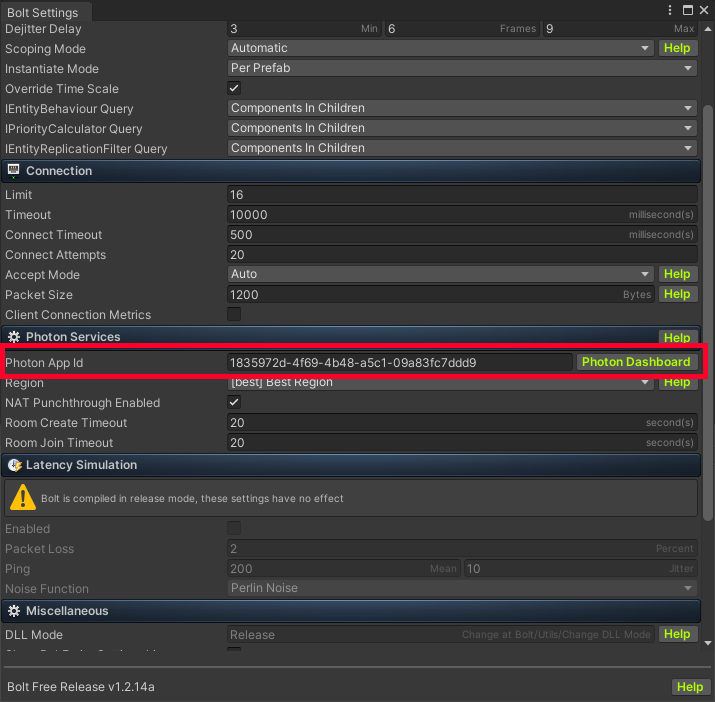The width and height of the screenshot is (715, 702).
Task: Click the Latency Simulation section icon
Action: (14, 465)
